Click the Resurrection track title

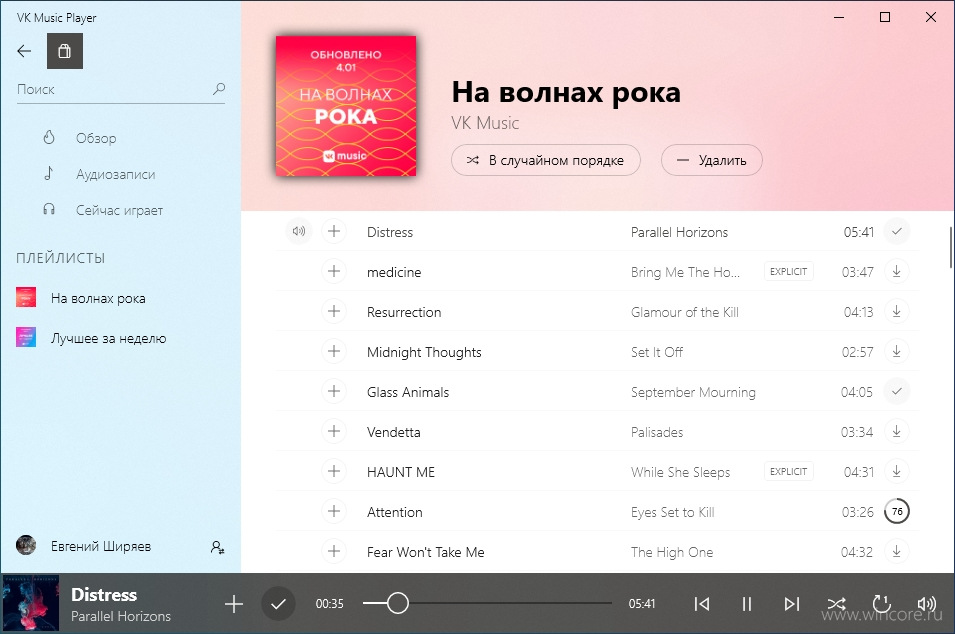click(404, 312)
